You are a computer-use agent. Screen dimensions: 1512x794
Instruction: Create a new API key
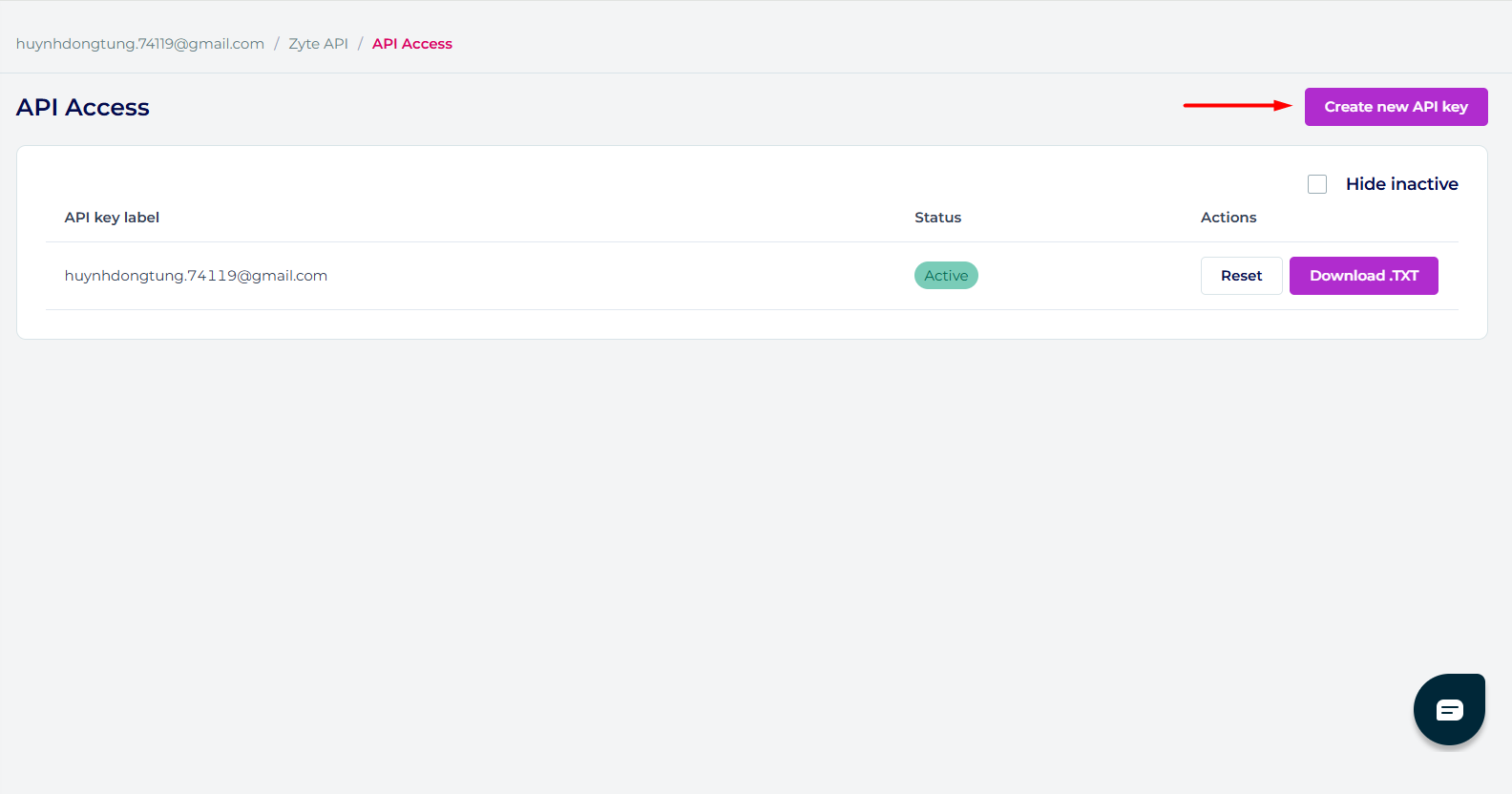[x=1396, y=107]
